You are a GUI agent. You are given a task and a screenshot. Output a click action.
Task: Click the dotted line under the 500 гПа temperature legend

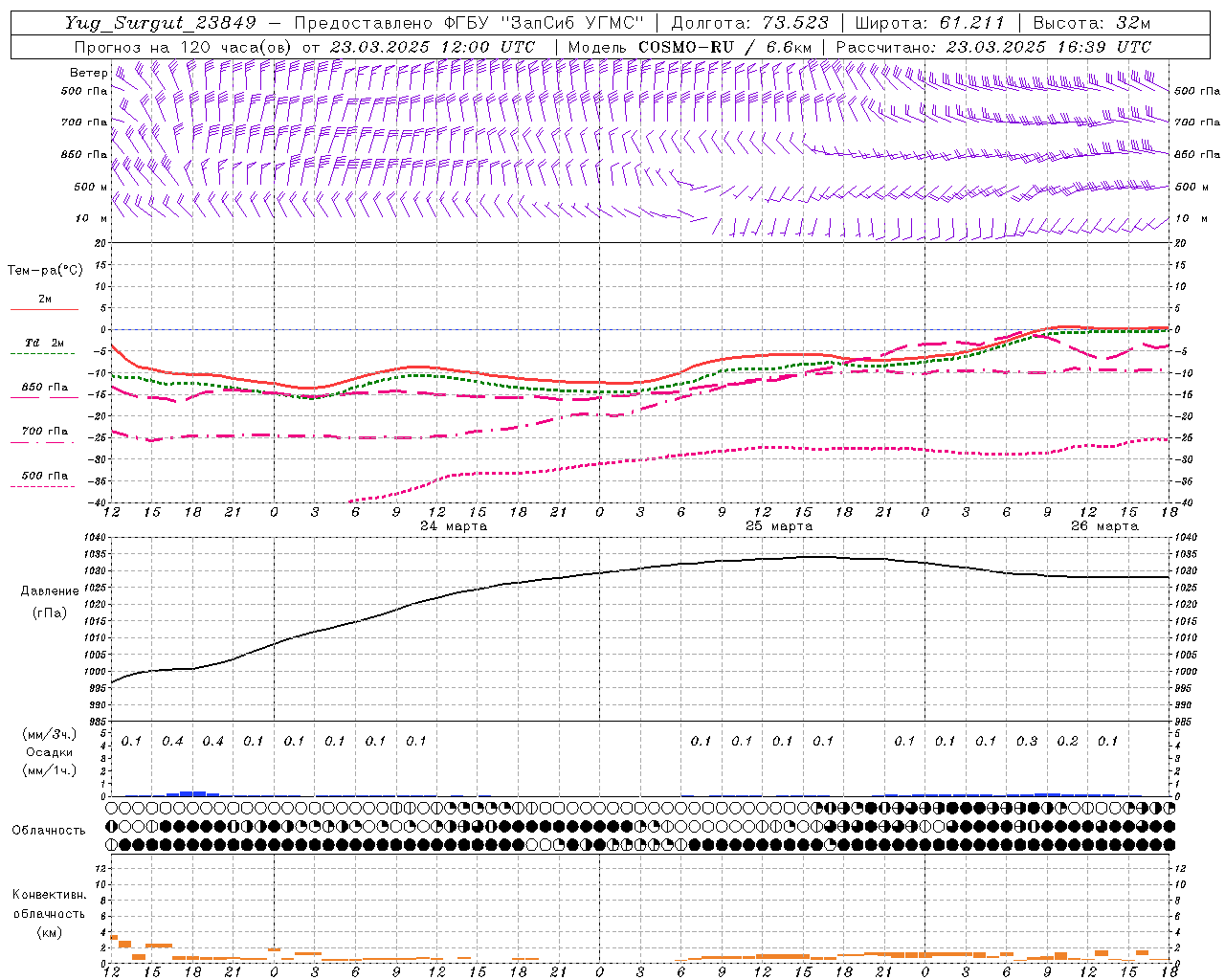(43, 487)
